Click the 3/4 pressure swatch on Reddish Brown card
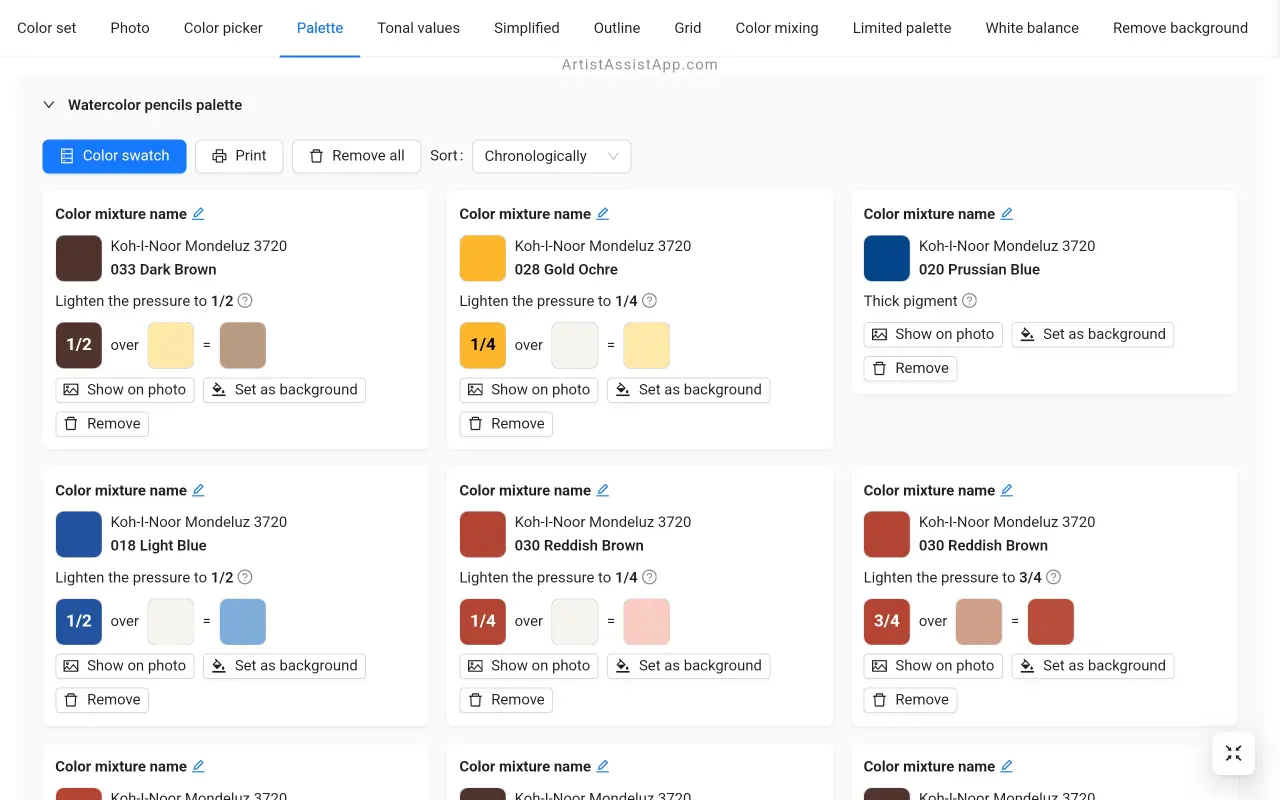1280x800 pixels. click(887, 622)
